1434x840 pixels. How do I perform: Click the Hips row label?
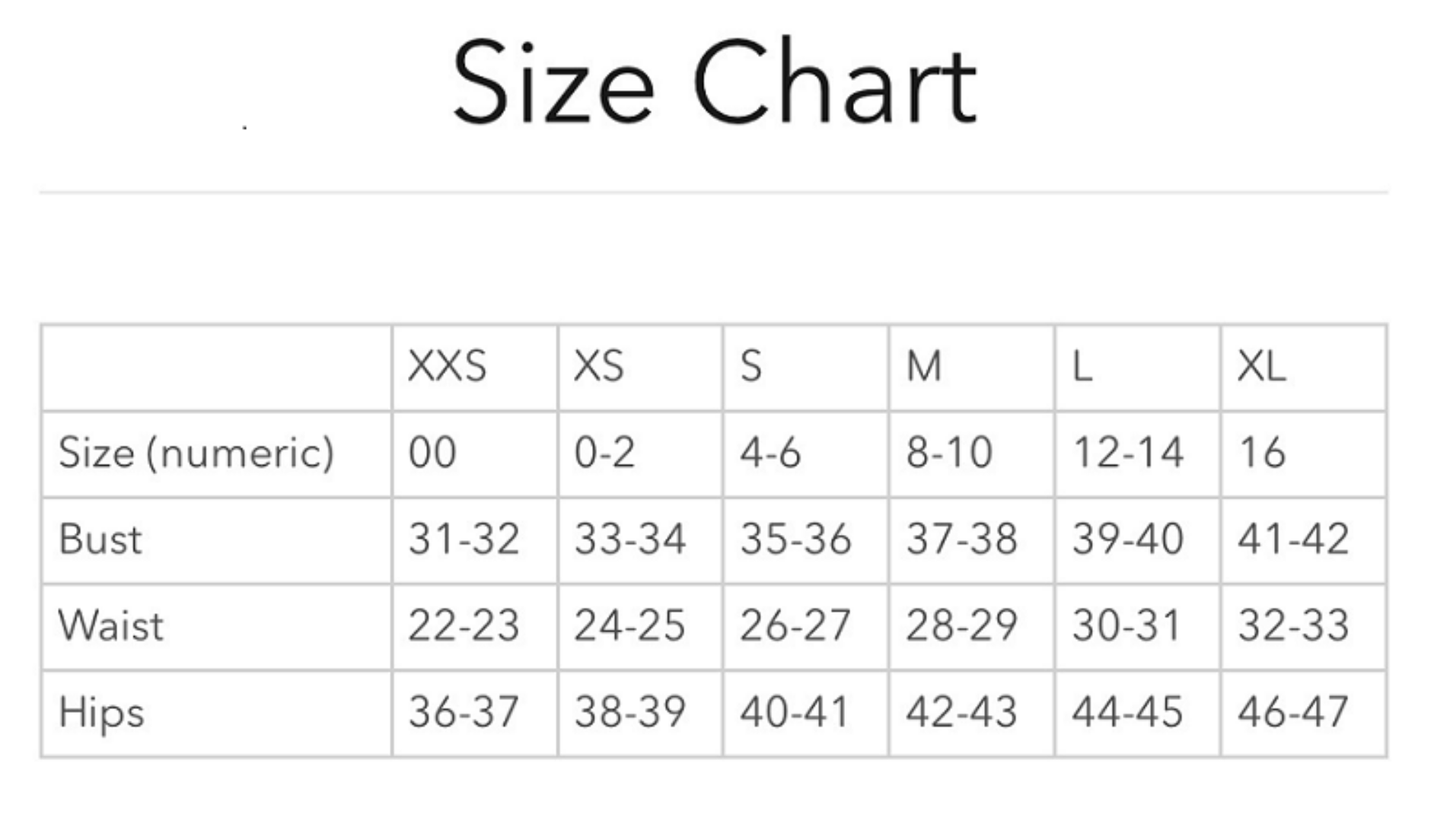[101, 714]
